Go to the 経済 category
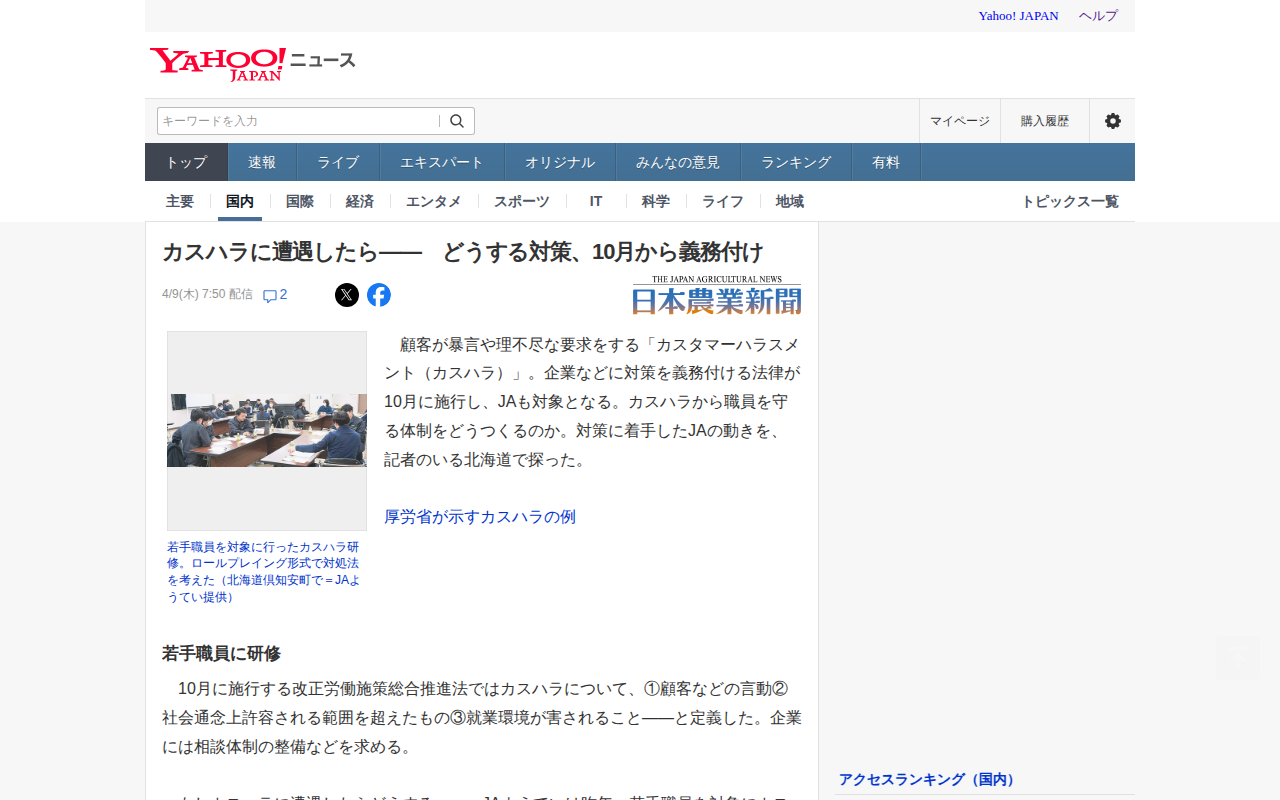 360,201
